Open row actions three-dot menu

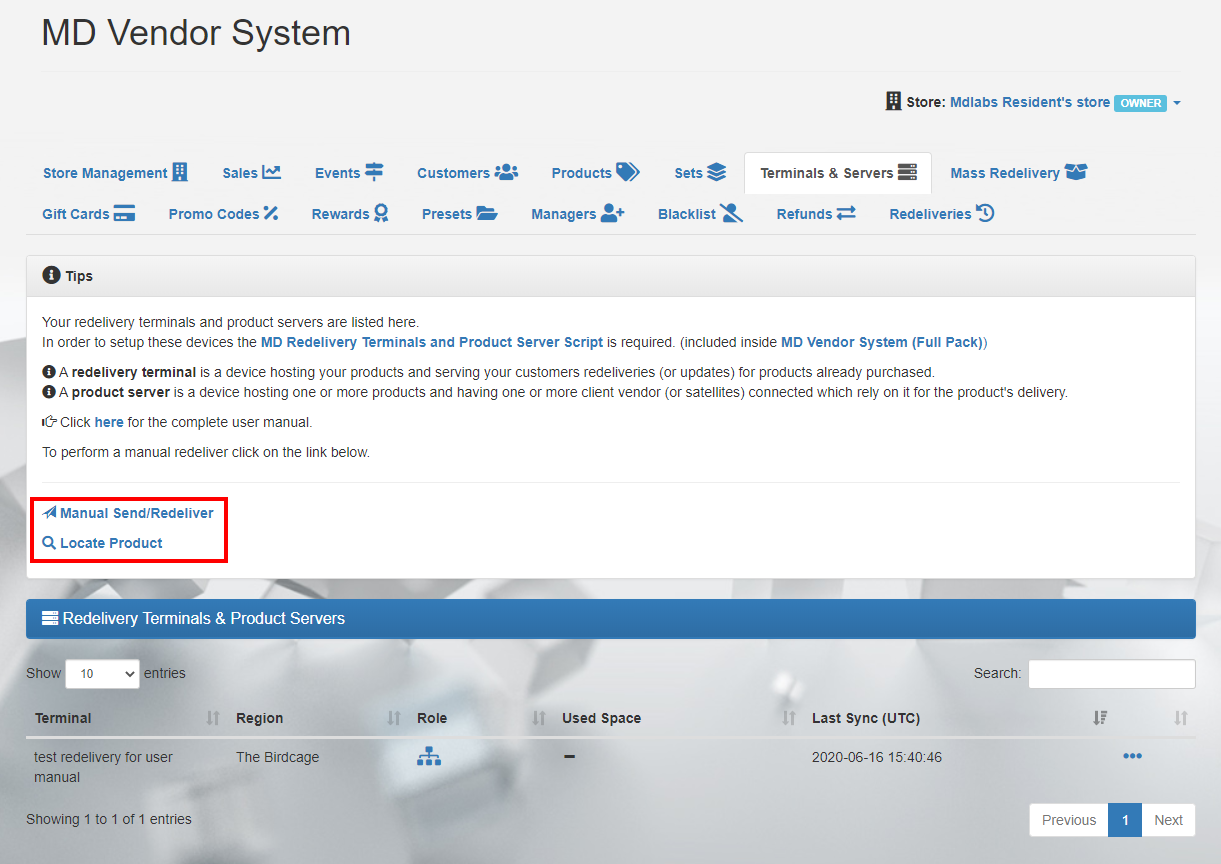point(1132,756)
